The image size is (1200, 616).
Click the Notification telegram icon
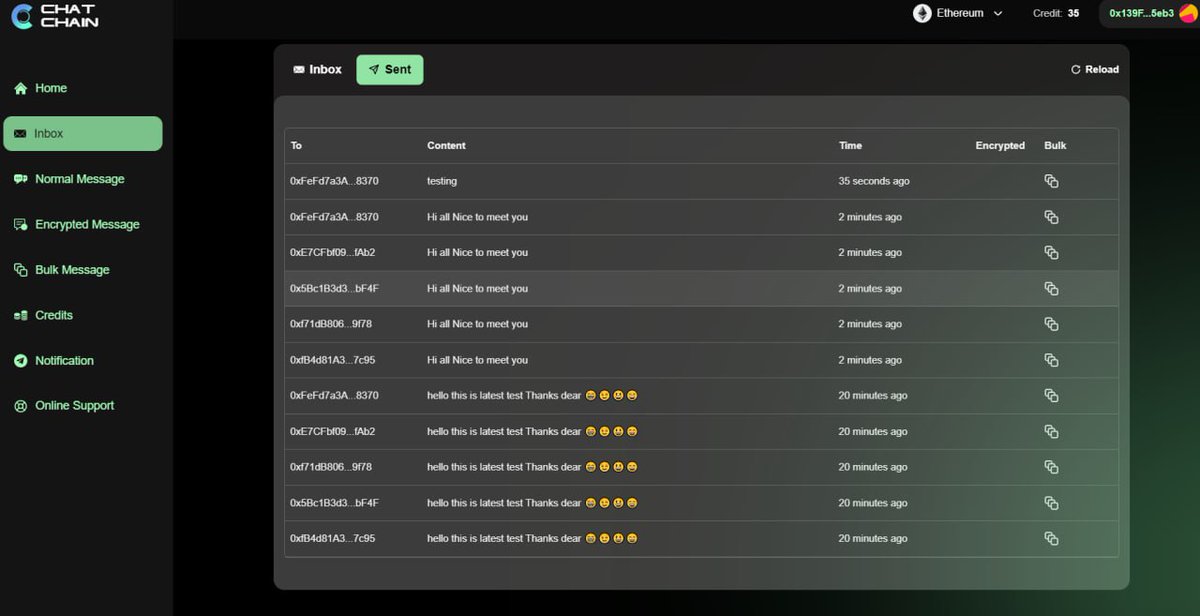tap(20, 361)
